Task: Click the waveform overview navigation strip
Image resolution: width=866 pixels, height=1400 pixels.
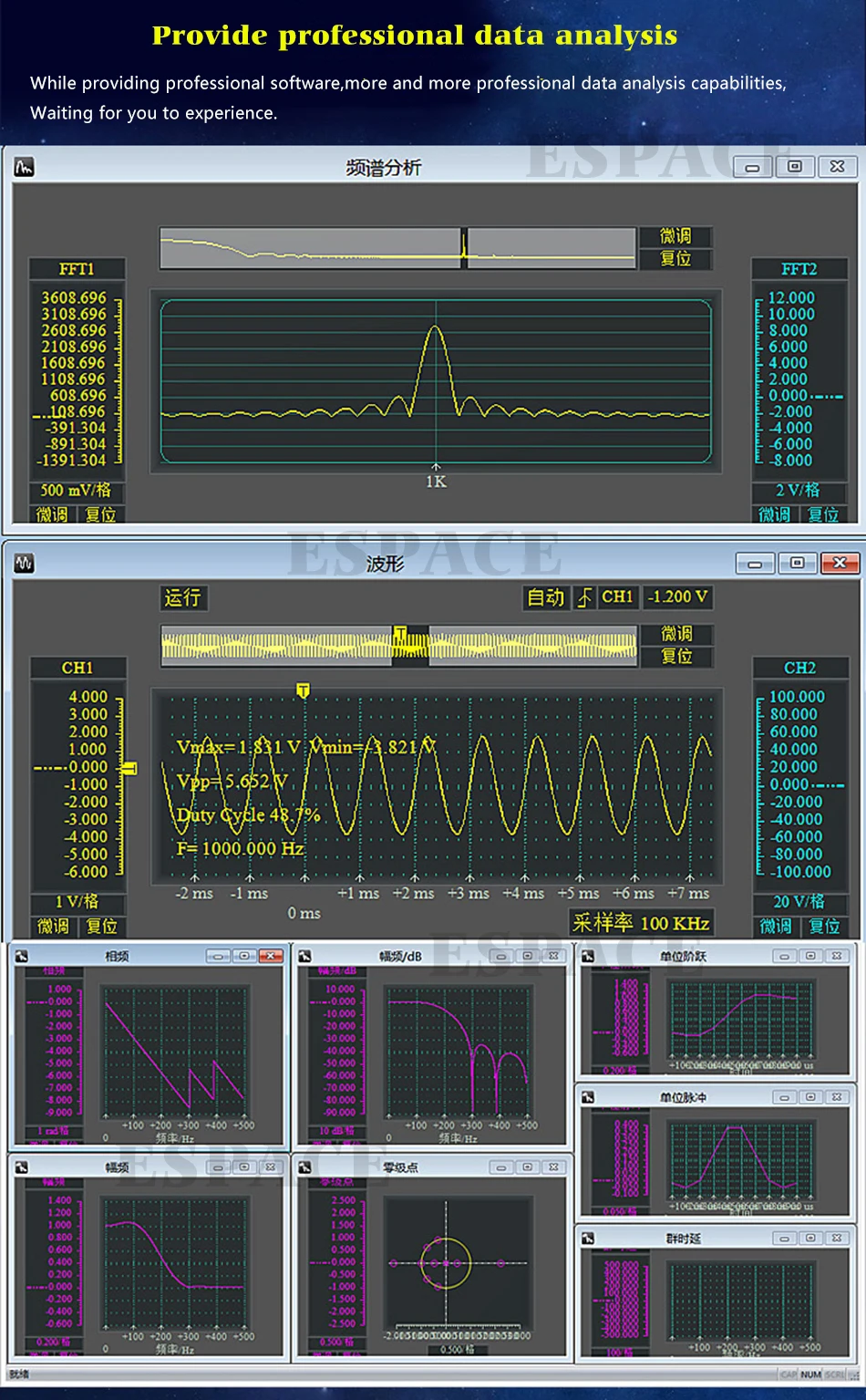Action: click(x=398, y=646)
